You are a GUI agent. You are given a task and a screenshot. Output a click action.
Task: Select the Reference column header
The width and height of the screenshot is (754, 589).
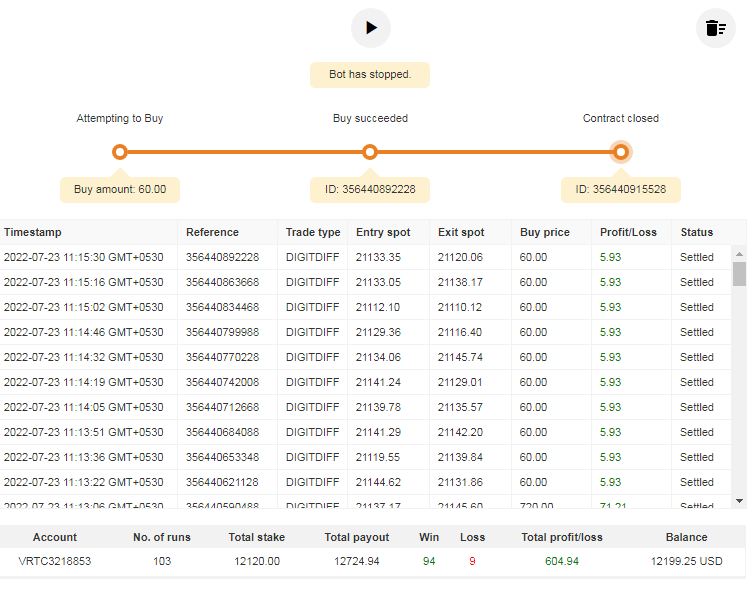[x=212, y=232]
